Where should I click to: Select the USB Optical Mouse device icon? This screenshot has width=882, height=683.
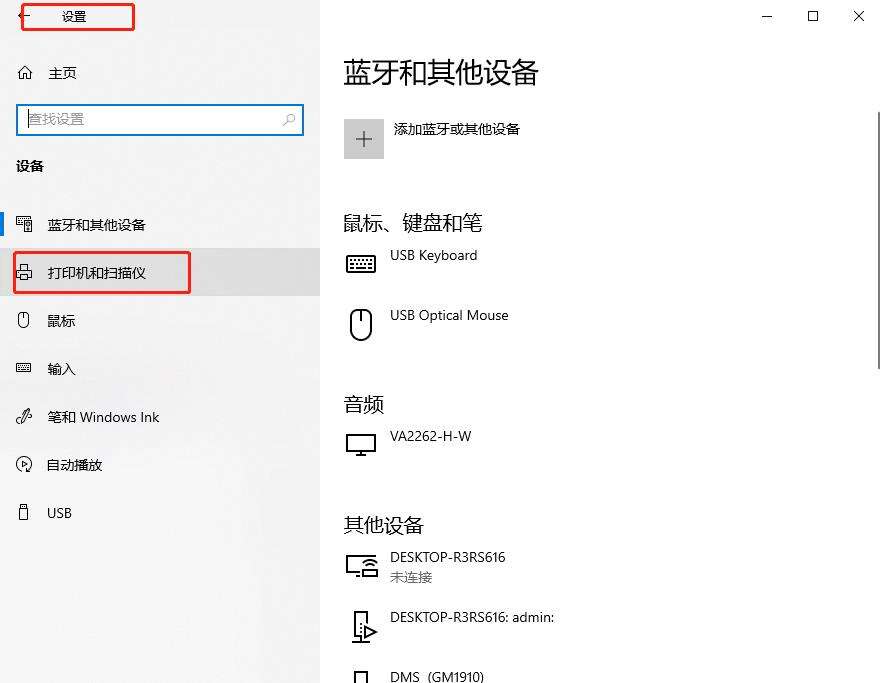(361, 325)
